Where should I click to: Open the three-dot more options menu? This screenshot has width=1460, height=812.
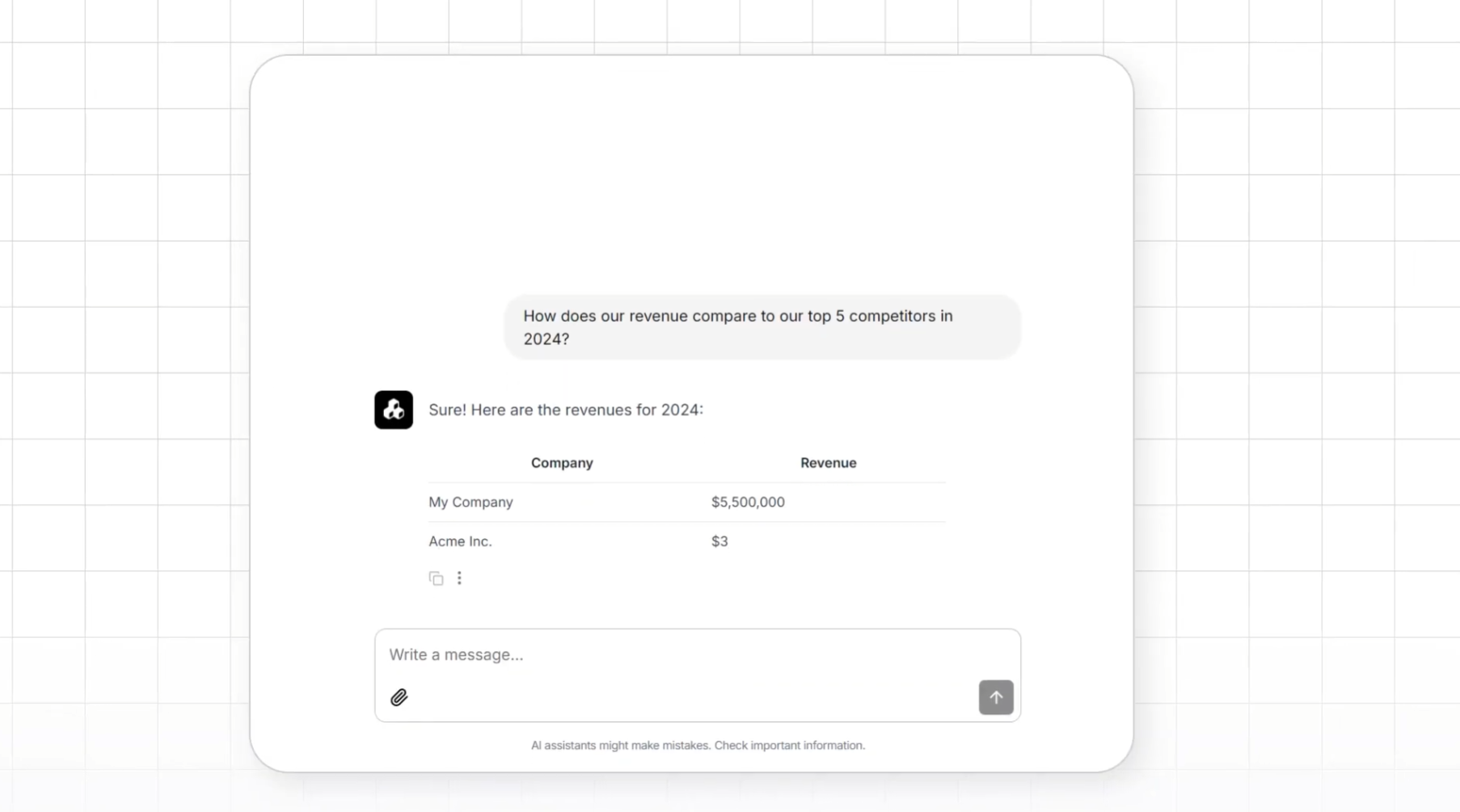tap(459, 578)
